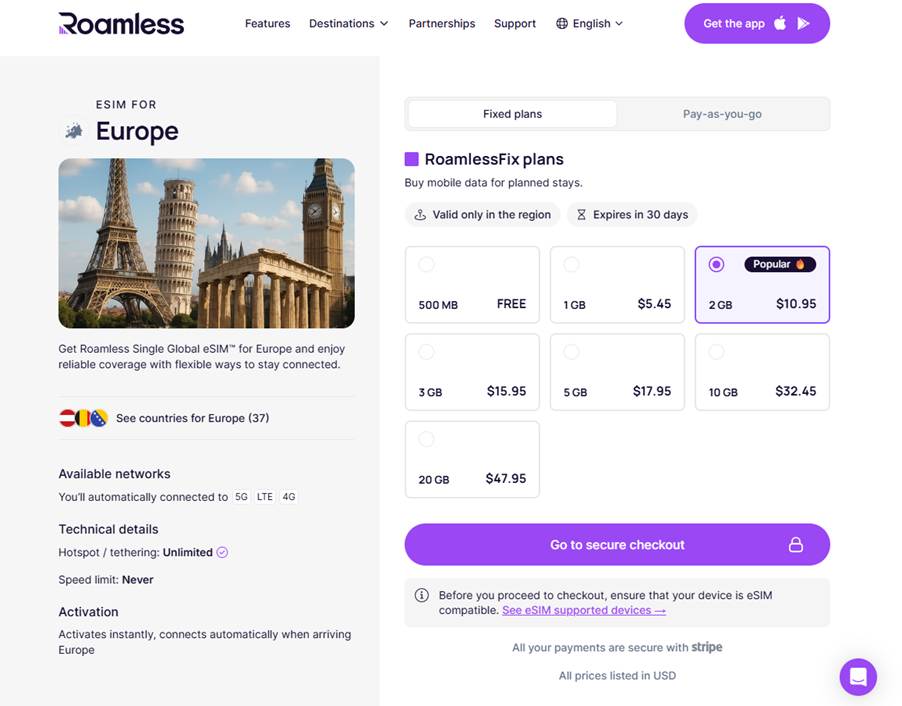The width and height of the screenshot is (902, 706).
Task: Choose the 20 GB $47.95 plan
Action: (472, 459)
